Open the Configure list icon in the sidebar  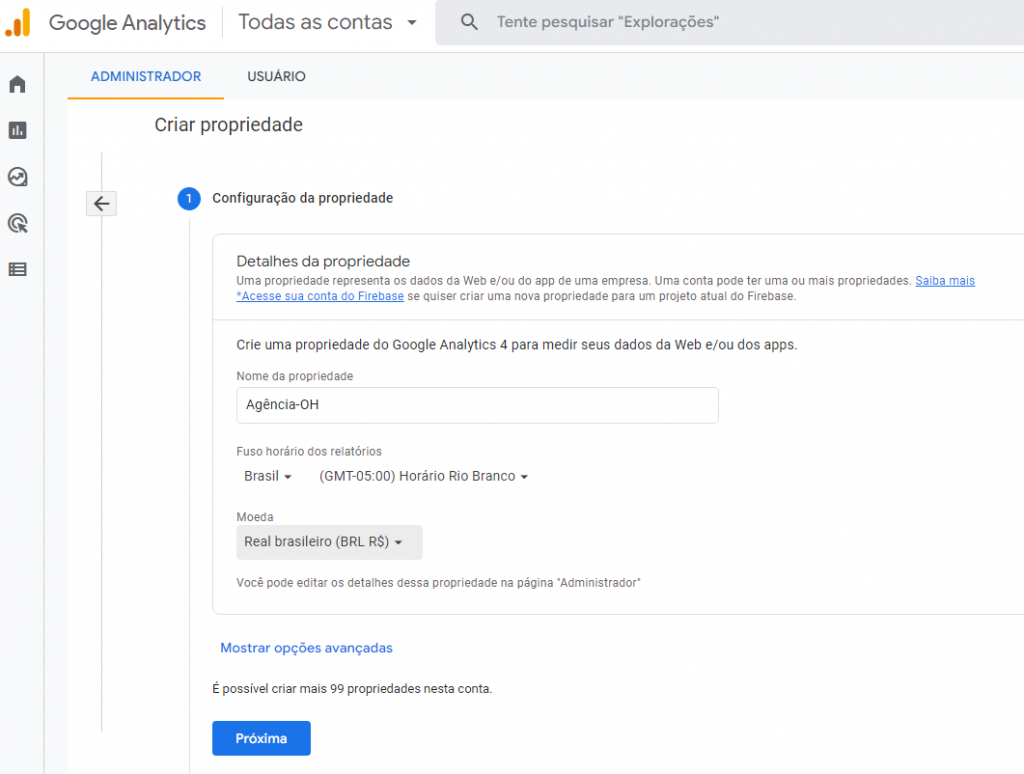pyautogui.click(x=18, y=269)
